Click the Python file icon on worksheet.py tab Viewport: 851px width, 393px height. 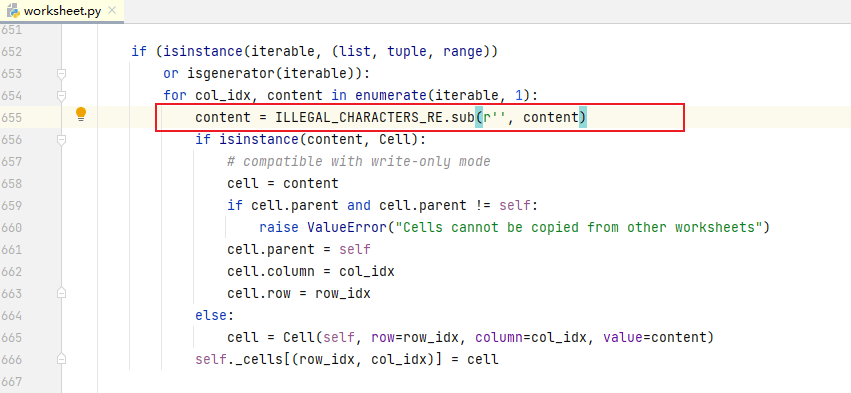(x=13, y=11)
